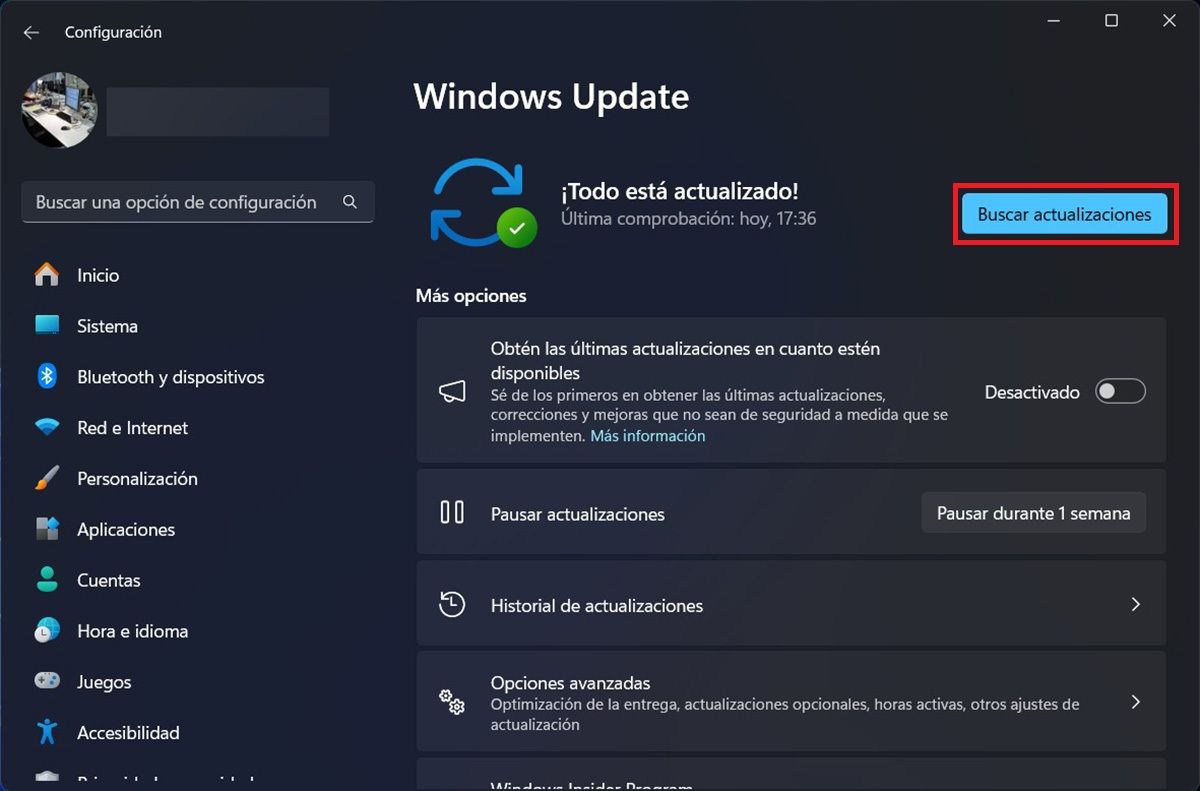The image size is (1200, 791).
Task: Open the Más información link
Action: (647, 436)
